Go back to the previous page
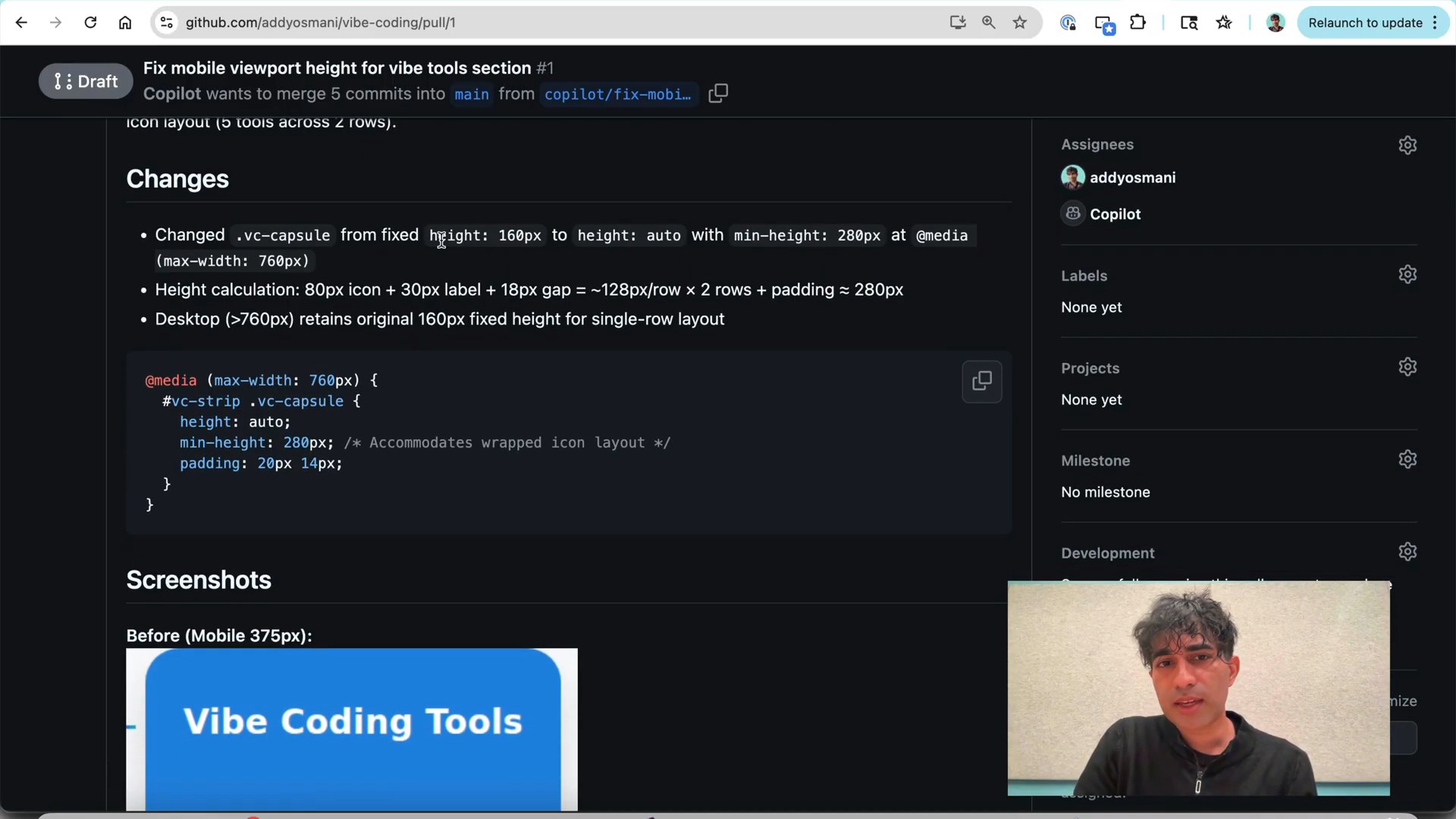The height and width of the screenshot is (819, 1456). pyautogui.click(x=21, y=23)
